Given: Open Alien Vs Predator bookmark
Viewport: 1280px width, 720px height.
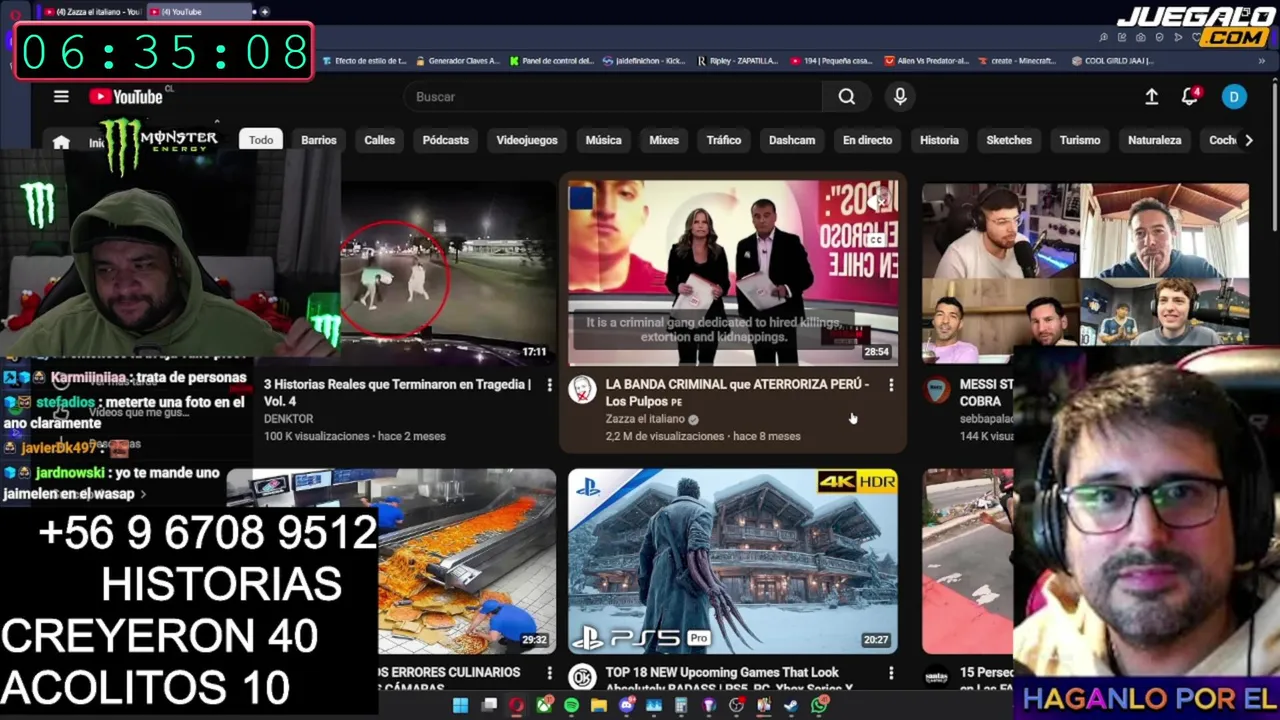Looking at the screenshot, I should tap(927, 61).
